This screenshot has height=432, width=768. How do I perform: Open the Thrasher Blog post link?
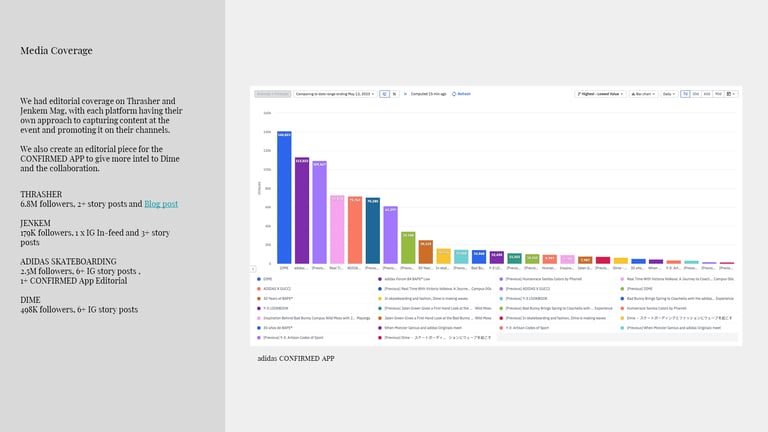(161, 204)
